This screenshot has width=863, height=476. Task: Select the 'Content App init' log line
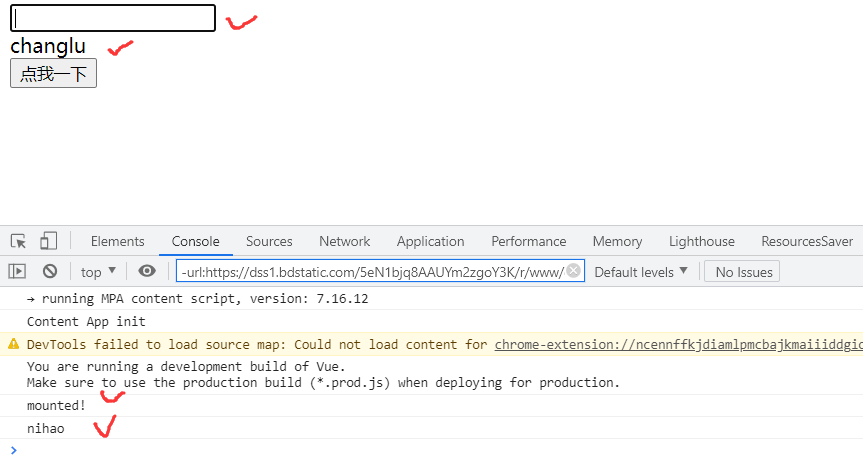pos(86,321)
